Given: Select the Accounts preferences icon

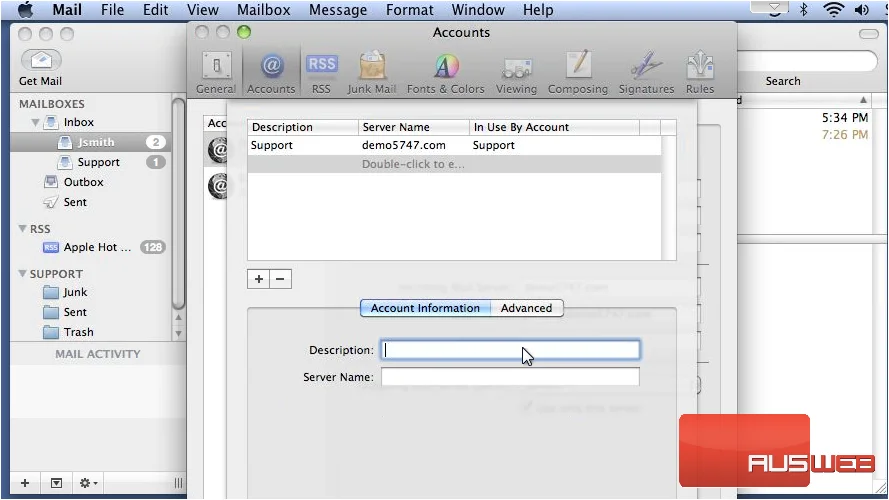Looking at the screenshot, I should click(271, 73).
